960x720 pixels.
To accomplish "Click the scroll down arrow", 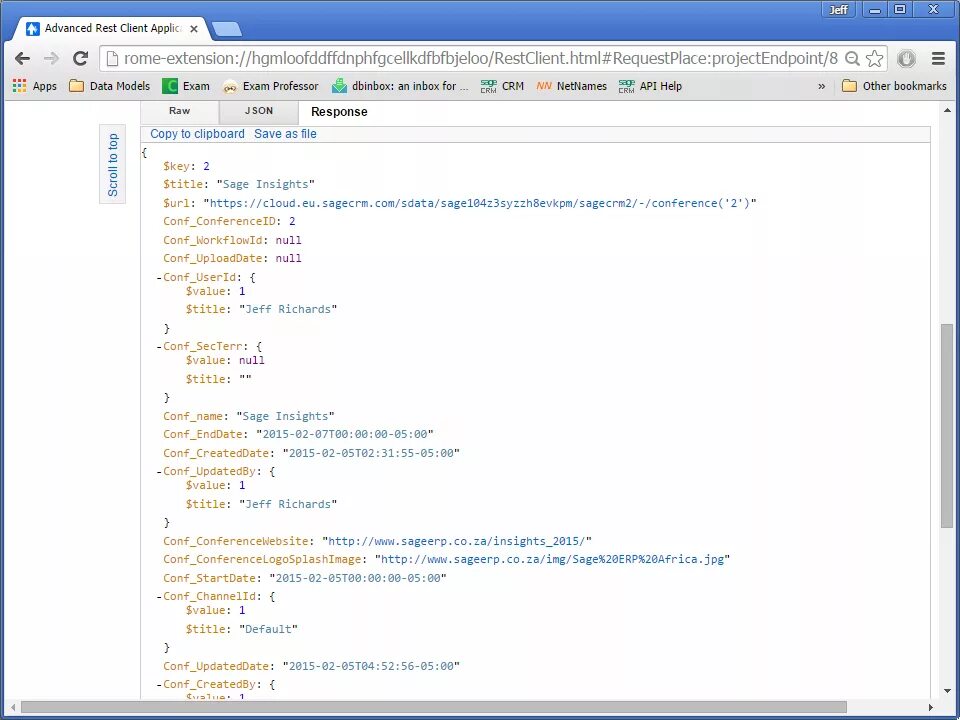I will pos(947,692).
